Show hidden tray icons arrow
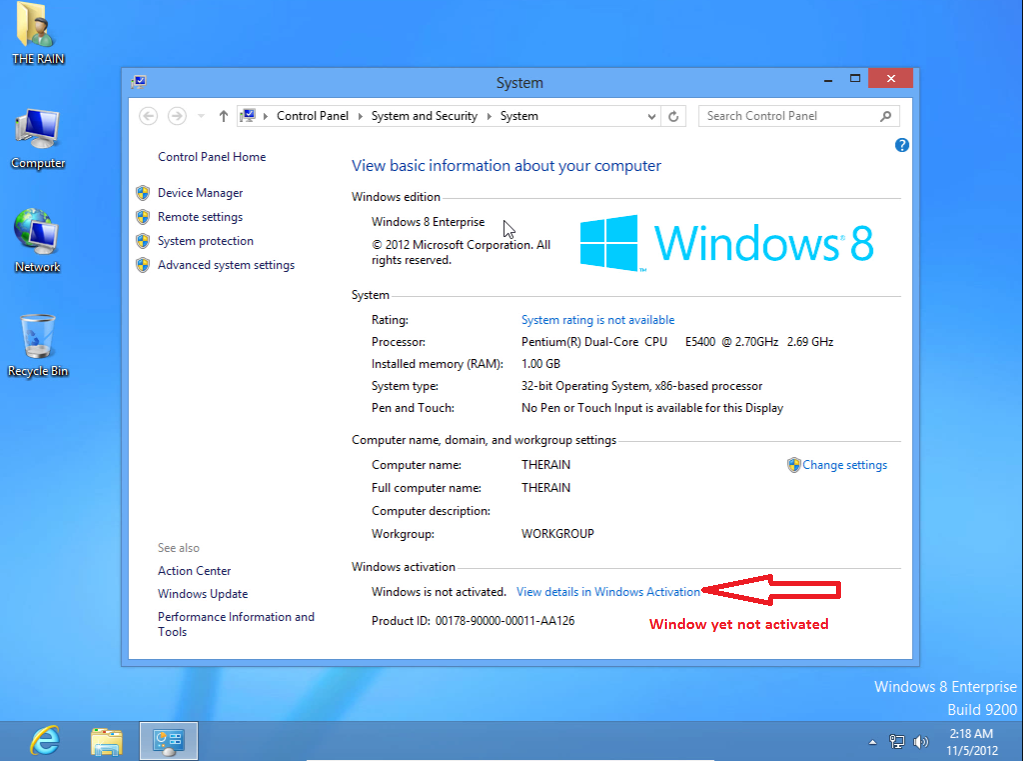Screen dimensions: 1023x761 click(x=872, y=742)
